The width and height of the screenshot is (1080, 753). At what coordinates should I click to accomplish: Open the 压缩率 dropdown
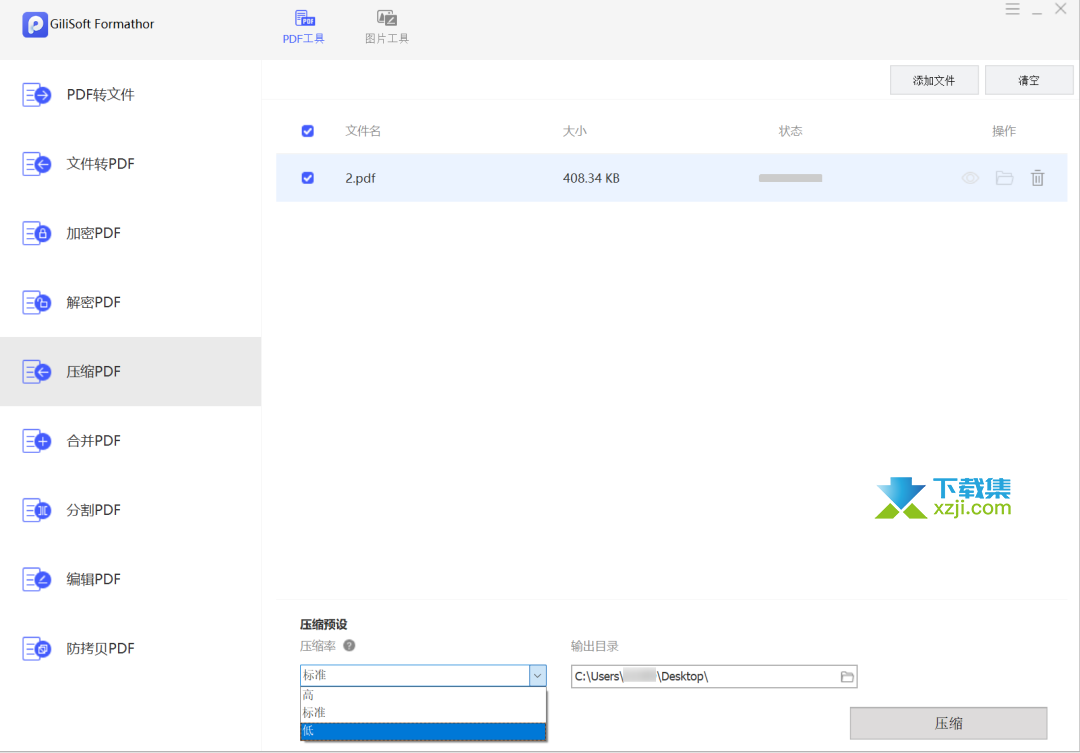coord(538,675)
